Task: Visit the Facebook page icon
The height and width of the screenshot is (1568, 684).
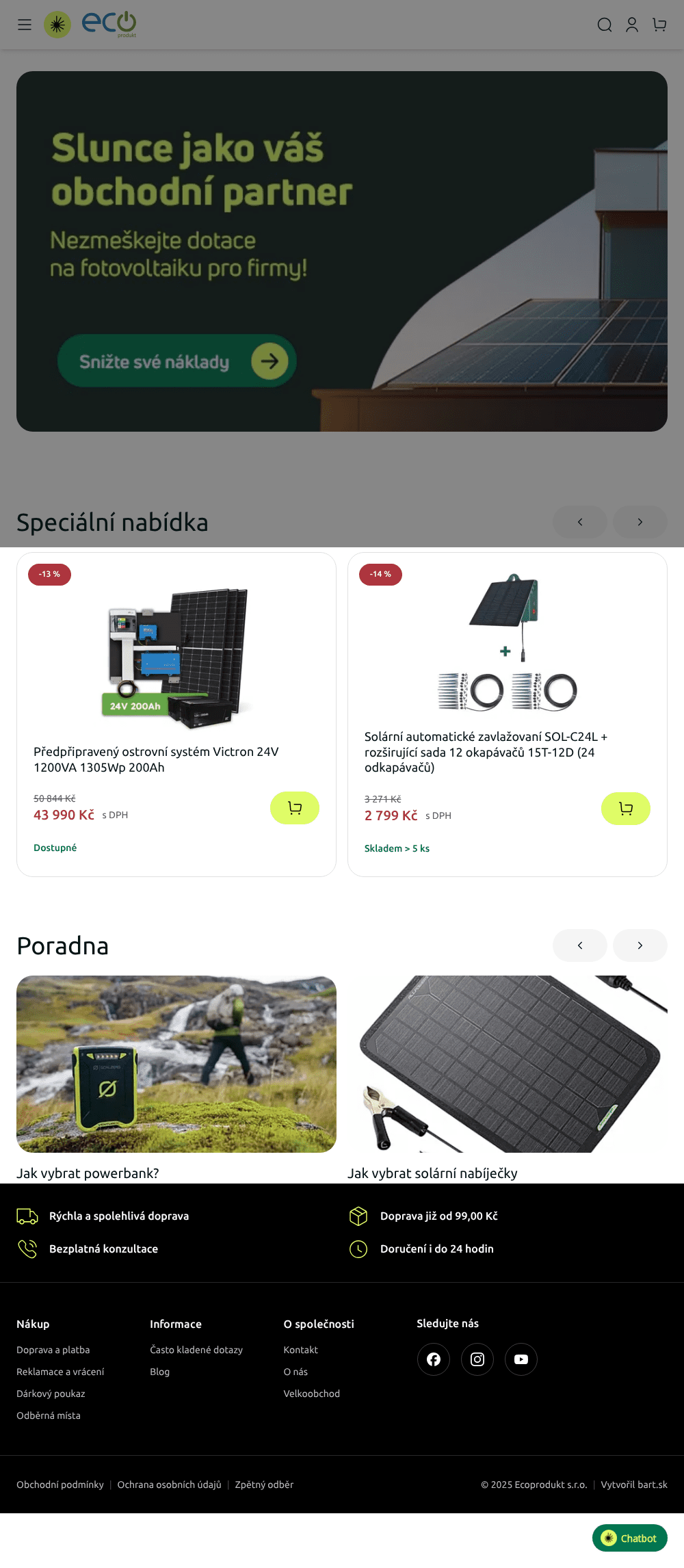Action: (x=434, y=1359)
